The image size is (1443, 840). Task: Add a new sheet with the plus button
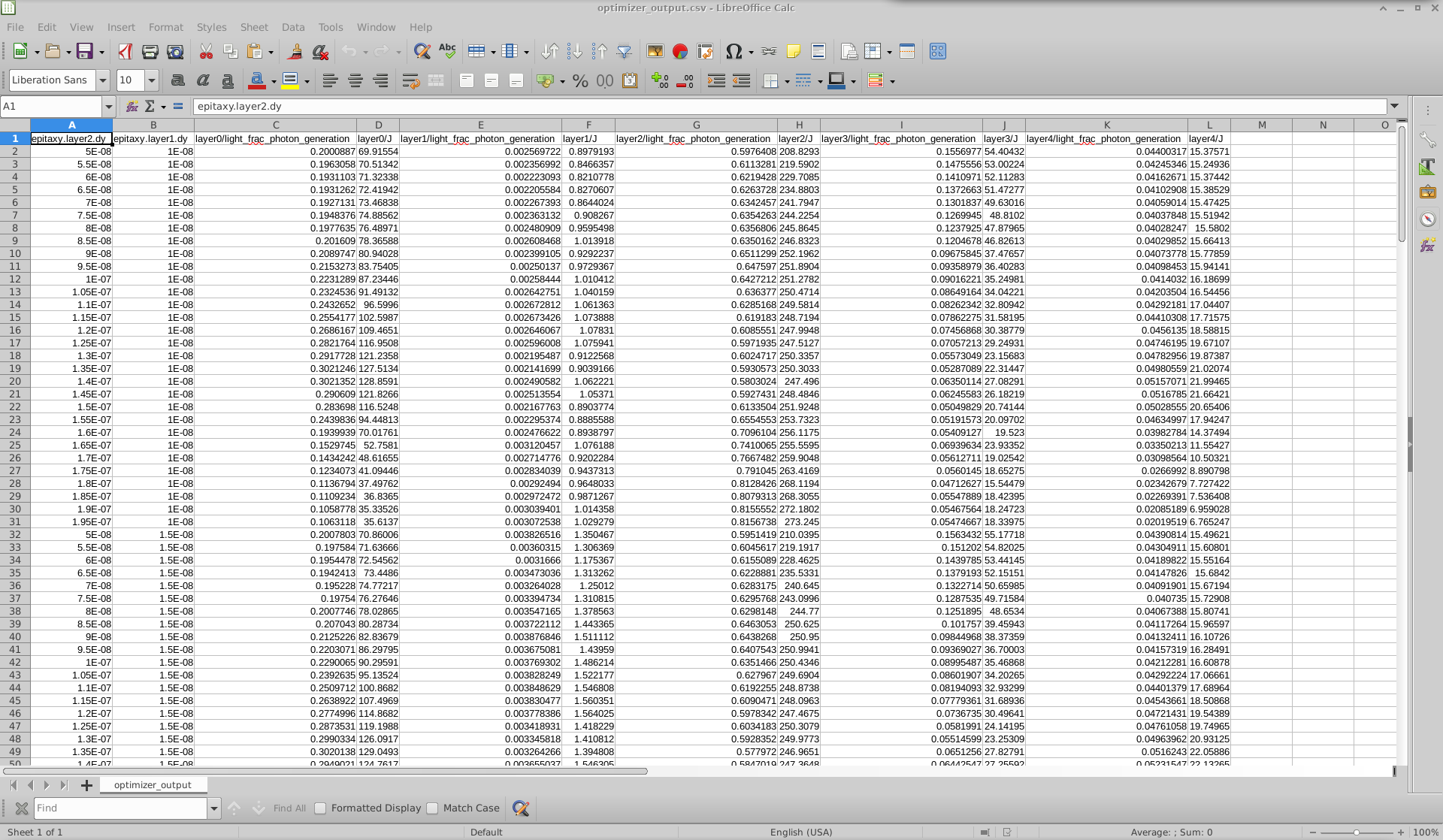click(87, 784)
